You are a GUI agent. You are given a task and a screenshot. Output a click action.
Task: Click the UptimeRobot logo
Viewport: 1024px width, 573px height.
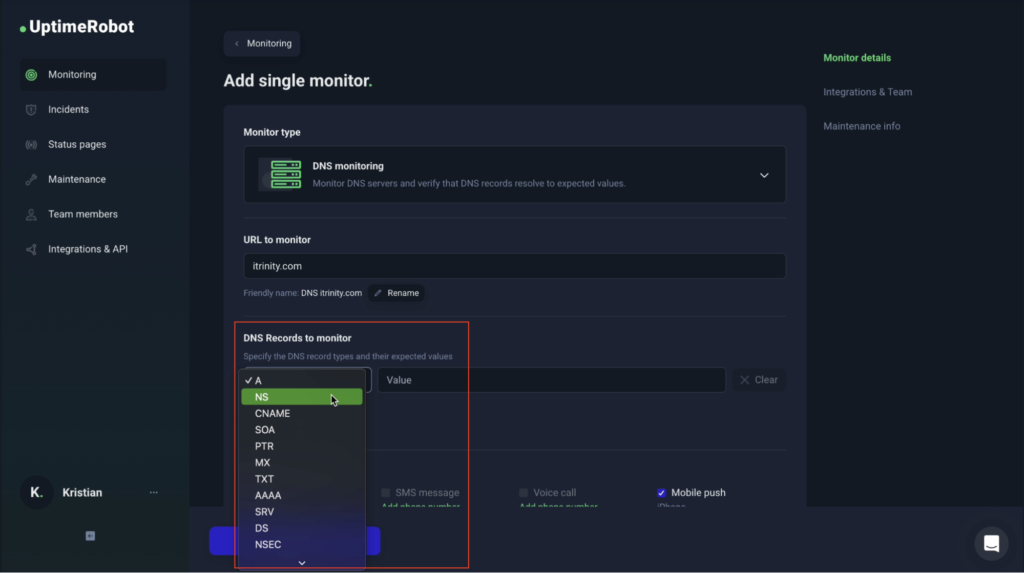click(77, 27)
